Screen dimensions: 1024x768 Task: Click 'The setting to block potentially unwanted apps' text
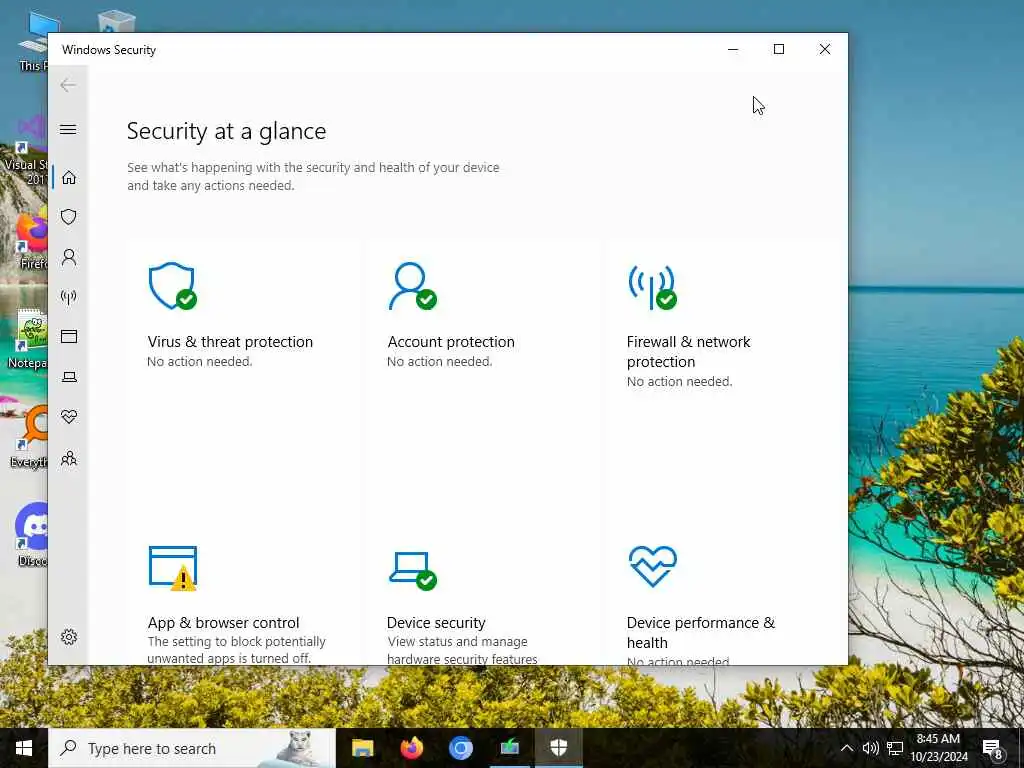236,650
